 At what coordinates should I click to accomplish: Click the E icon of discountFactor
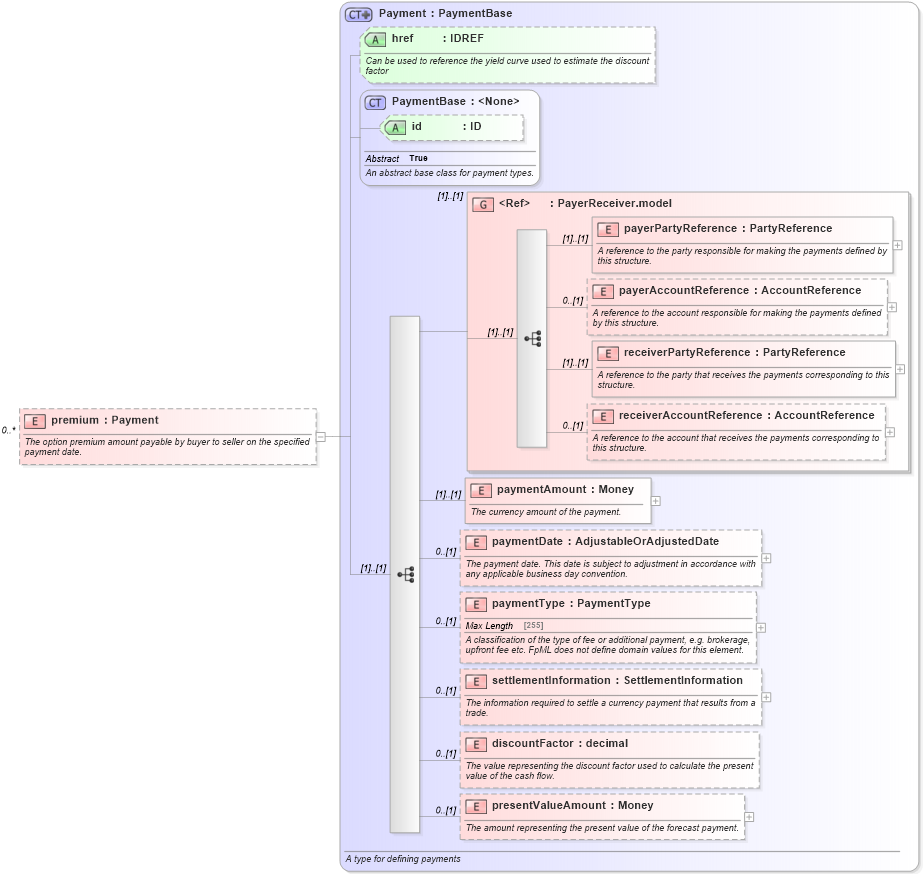(476, 745)
